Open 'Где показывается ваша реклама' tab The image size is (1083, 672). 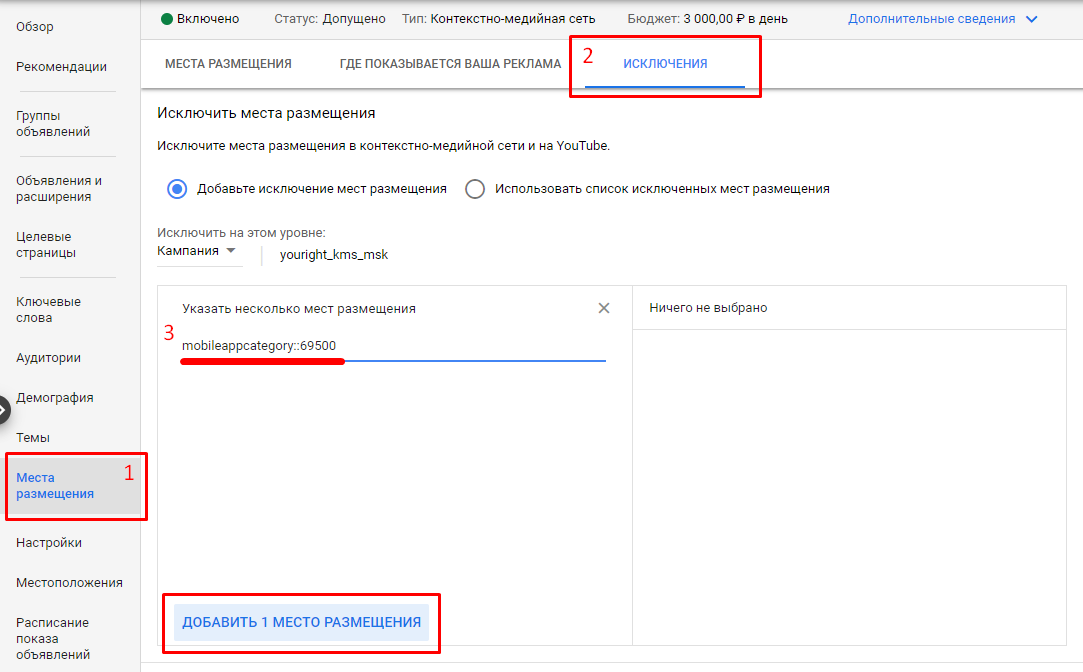click(450, 64)
